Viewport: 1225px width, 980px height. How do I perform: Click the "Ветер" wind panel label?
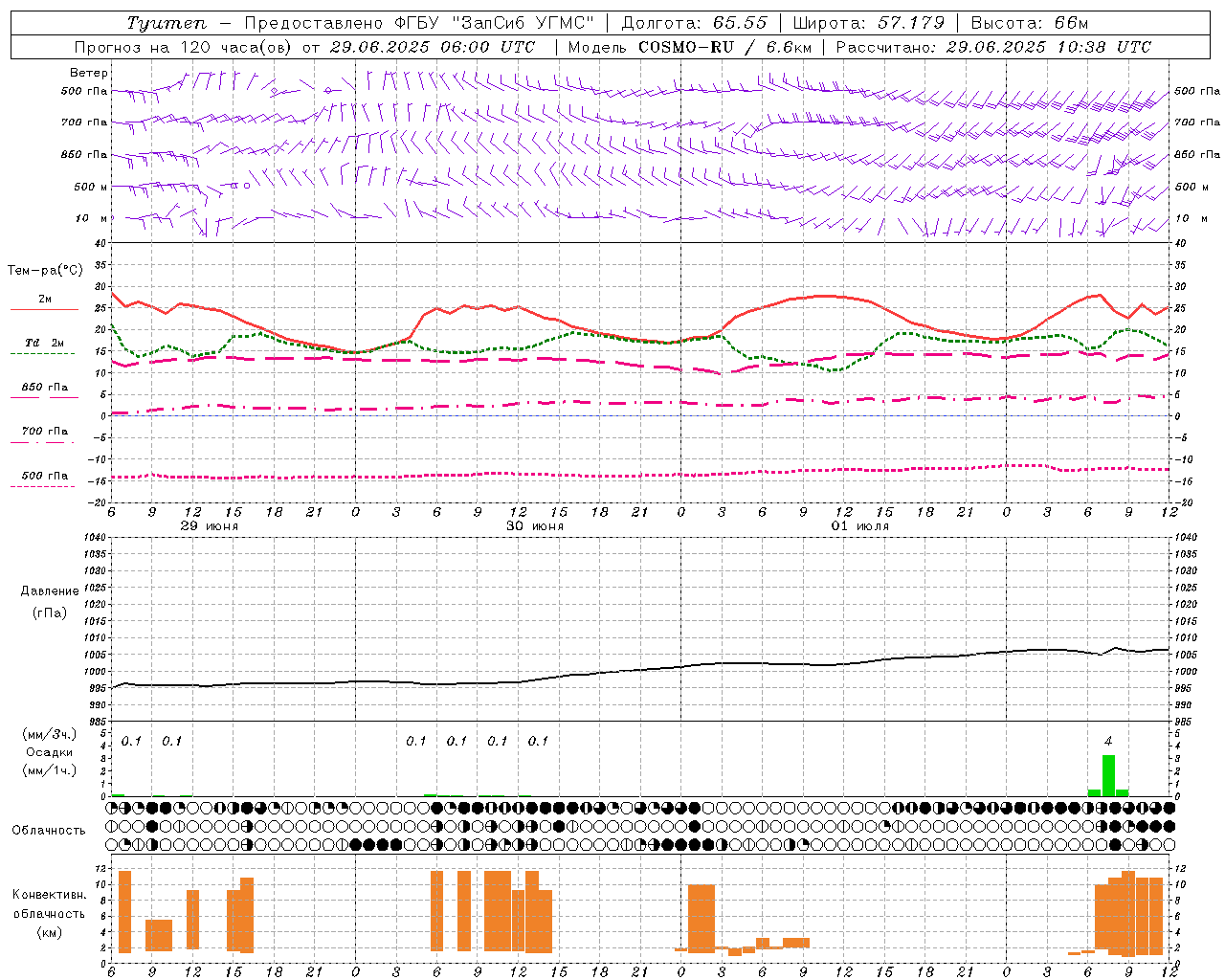tap(89, 73)
